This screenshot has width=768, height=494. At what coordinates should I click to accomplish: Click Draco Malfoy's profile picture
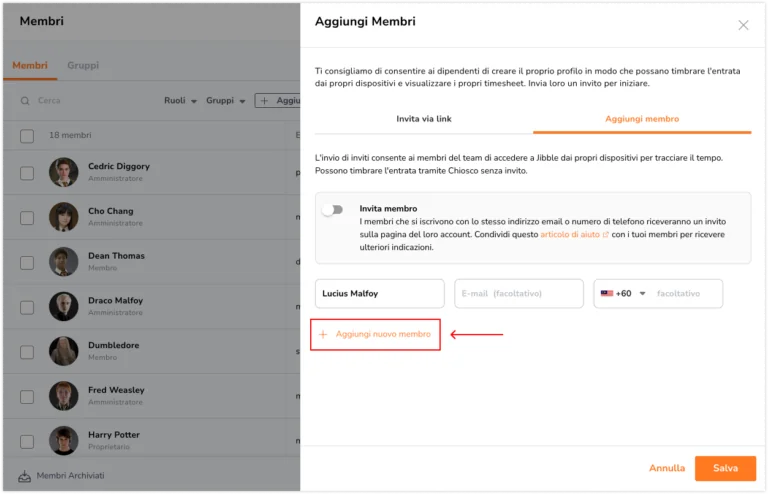coord(64,306)
